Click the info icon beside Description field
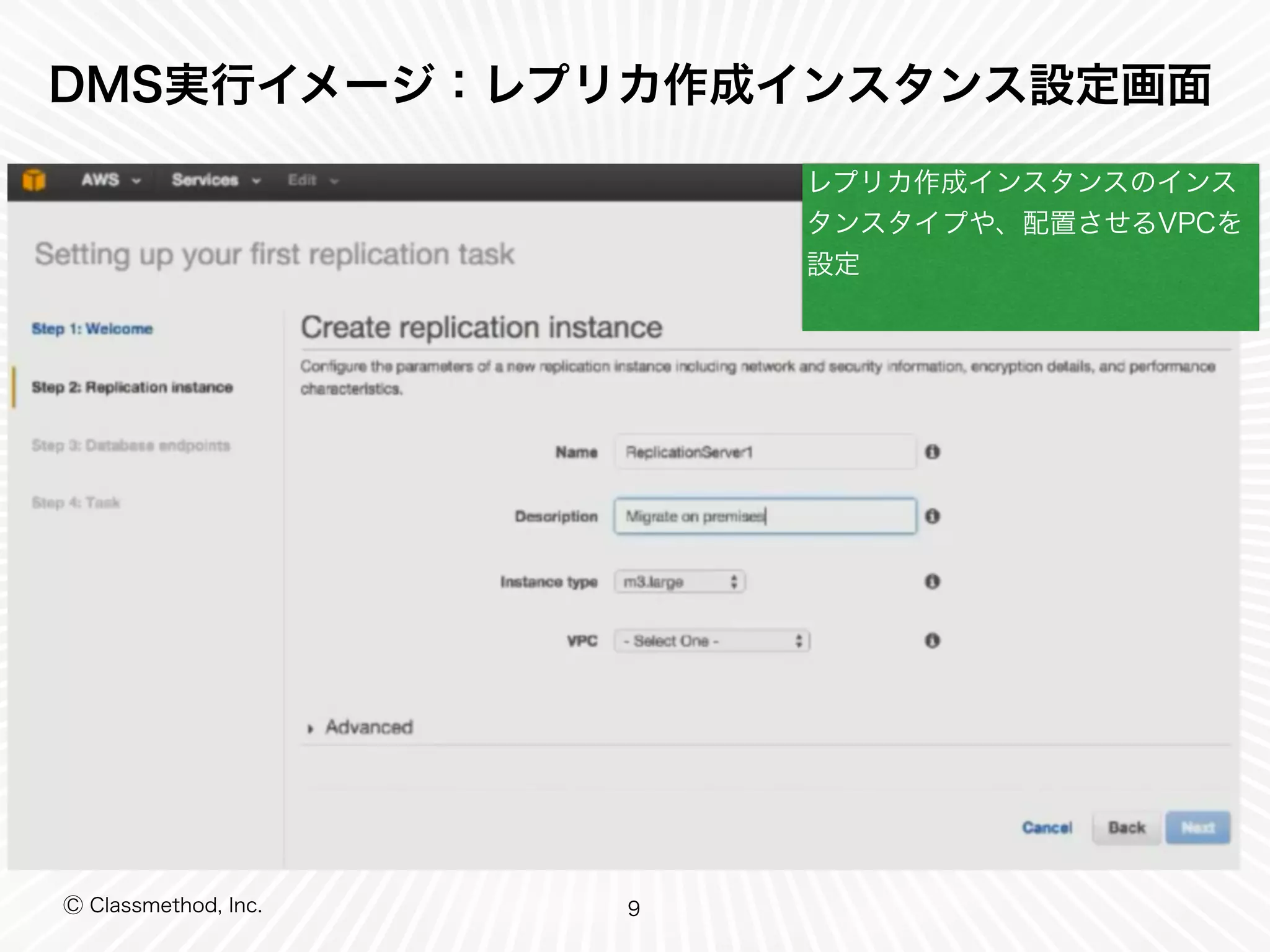The image size is (1270, 952). [932, 516]
